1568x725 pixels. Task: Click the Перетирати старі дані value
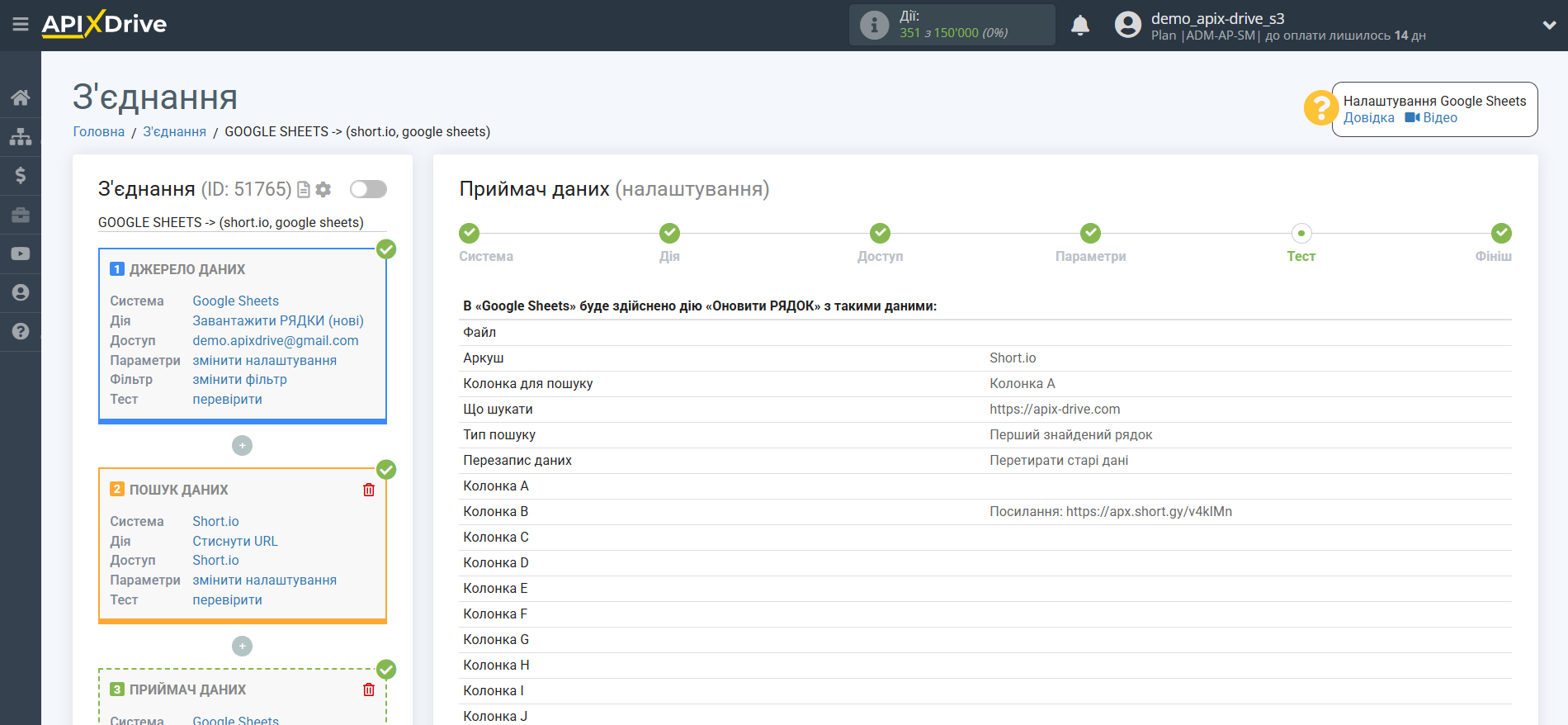pyautogui.click(x=1059, y=461)
